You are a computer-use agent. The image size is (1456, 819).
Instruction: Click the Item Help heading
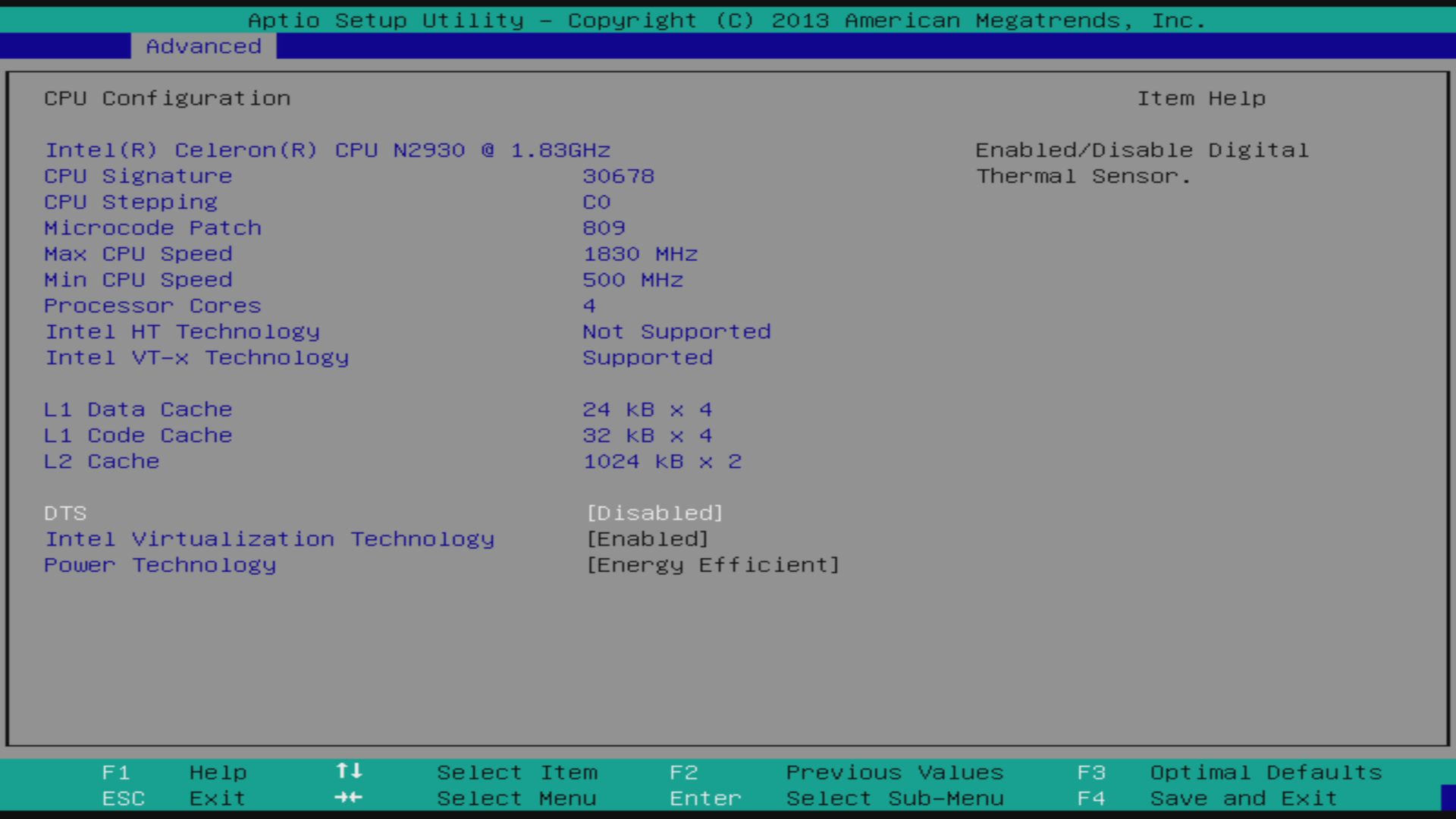1201,99
